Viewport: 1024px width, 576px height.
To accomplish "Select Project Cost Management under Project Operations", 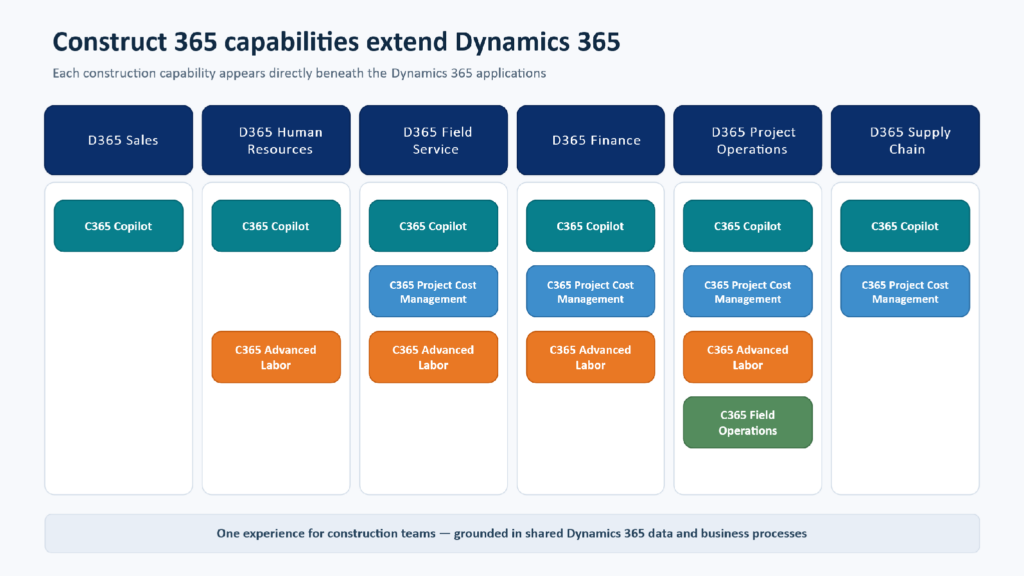I will [748, 291].
